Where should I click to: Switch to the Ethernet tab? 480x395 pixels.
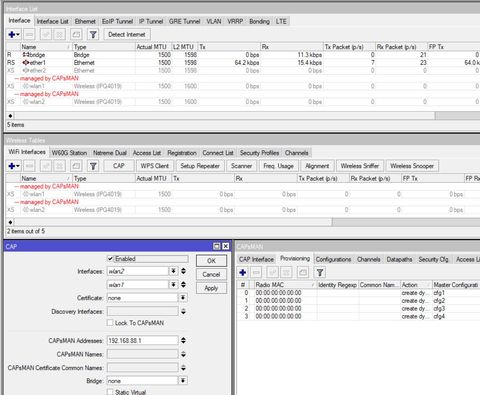[x=85, y=21]
